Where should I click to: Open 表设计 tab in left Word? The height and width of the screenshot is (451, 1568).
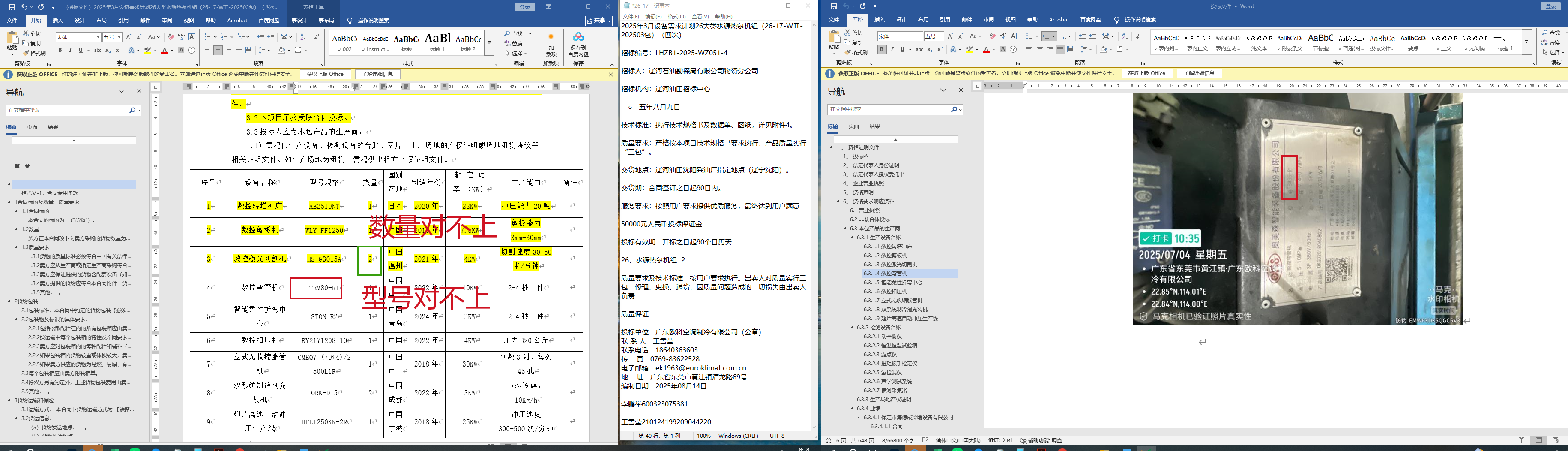[299, 20]
